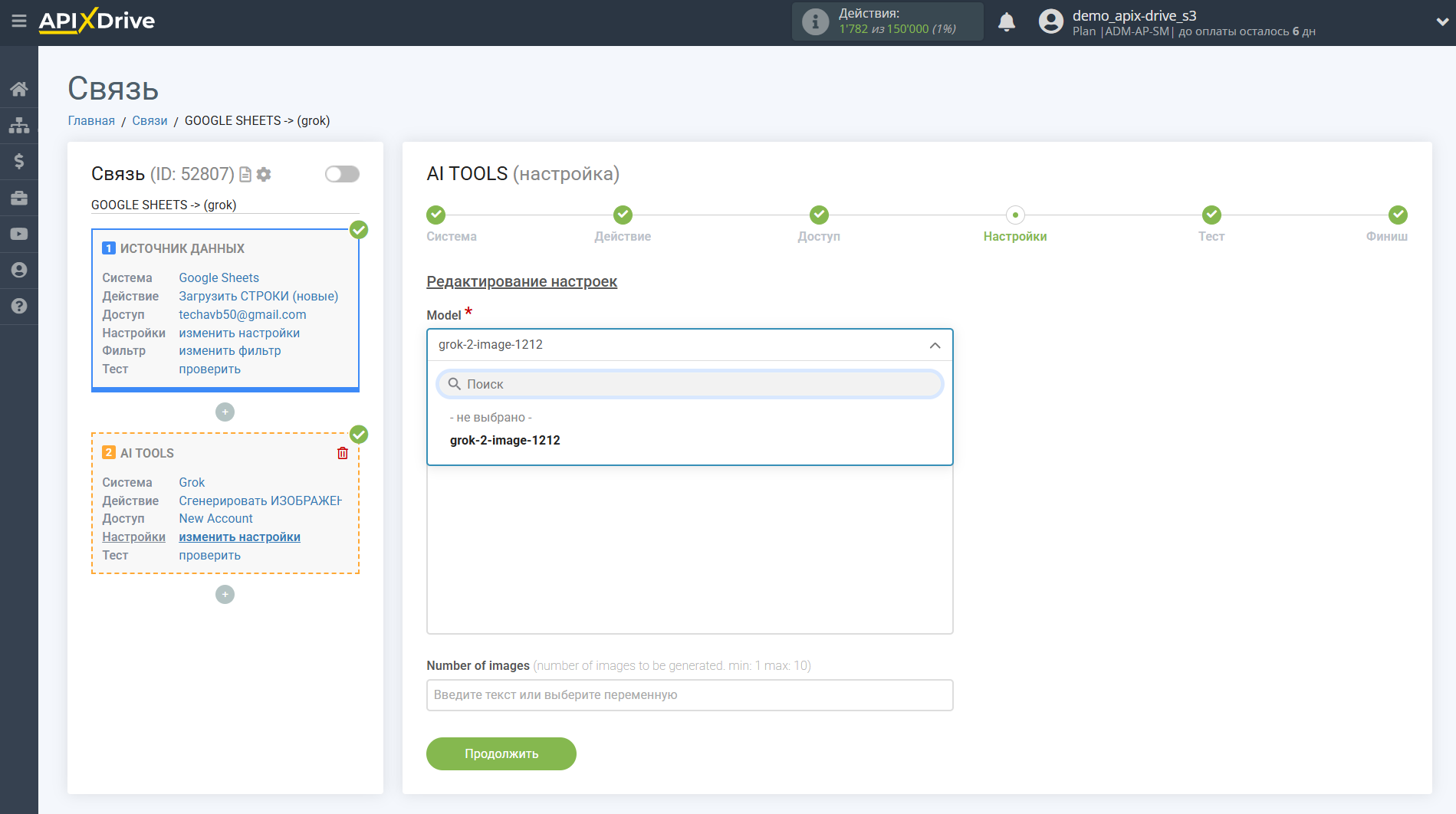Collapse the Model dropdown with the chevron
This screenshot has width=1456, height=814.
point(935,345)
